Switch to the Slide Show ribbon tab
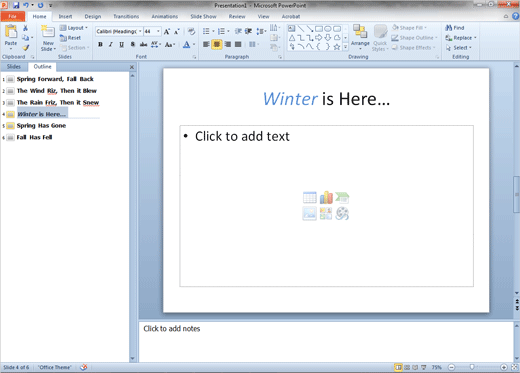Screen dimensions: 520x373 pos(203,16)
